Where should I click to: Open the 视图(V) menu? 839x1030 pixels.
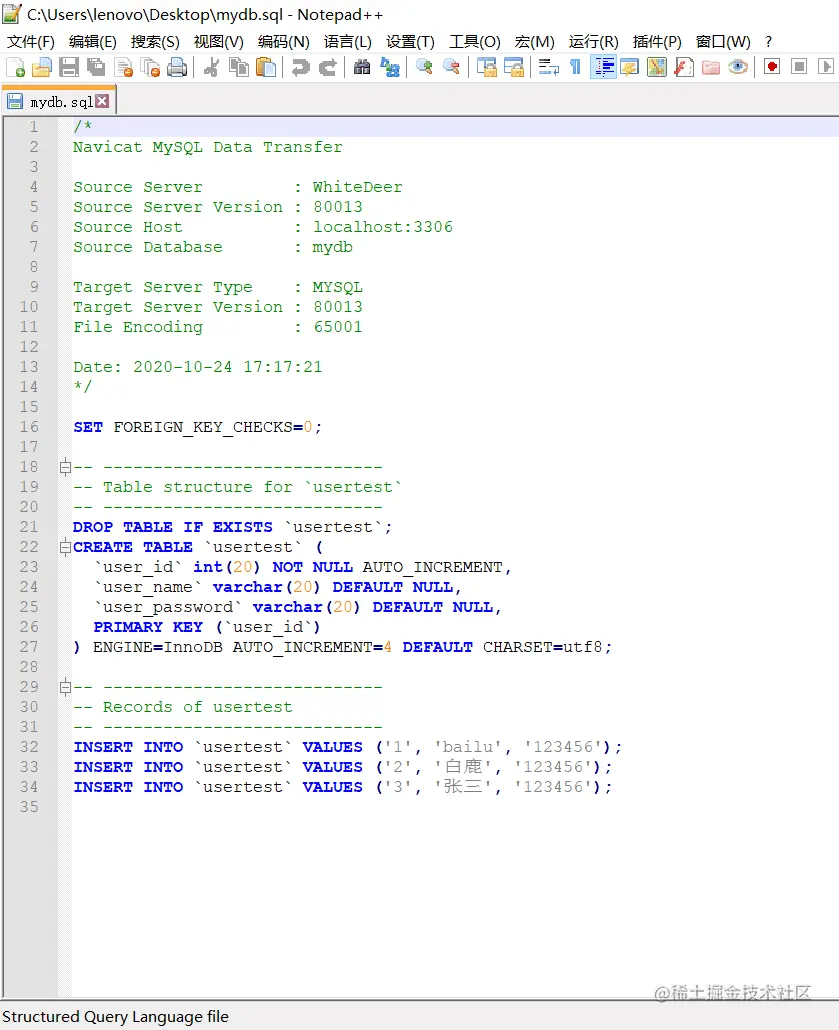tap(219, 42)
